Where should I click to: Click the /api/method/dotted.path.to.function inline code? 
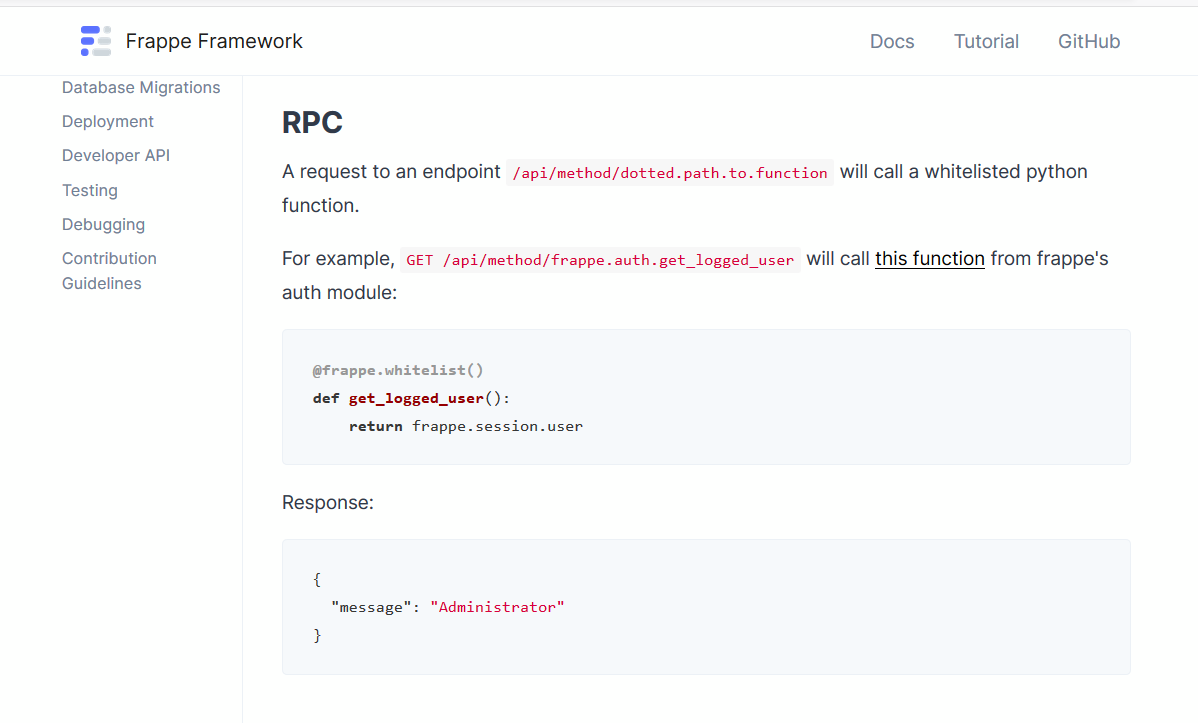coord(670,173)
